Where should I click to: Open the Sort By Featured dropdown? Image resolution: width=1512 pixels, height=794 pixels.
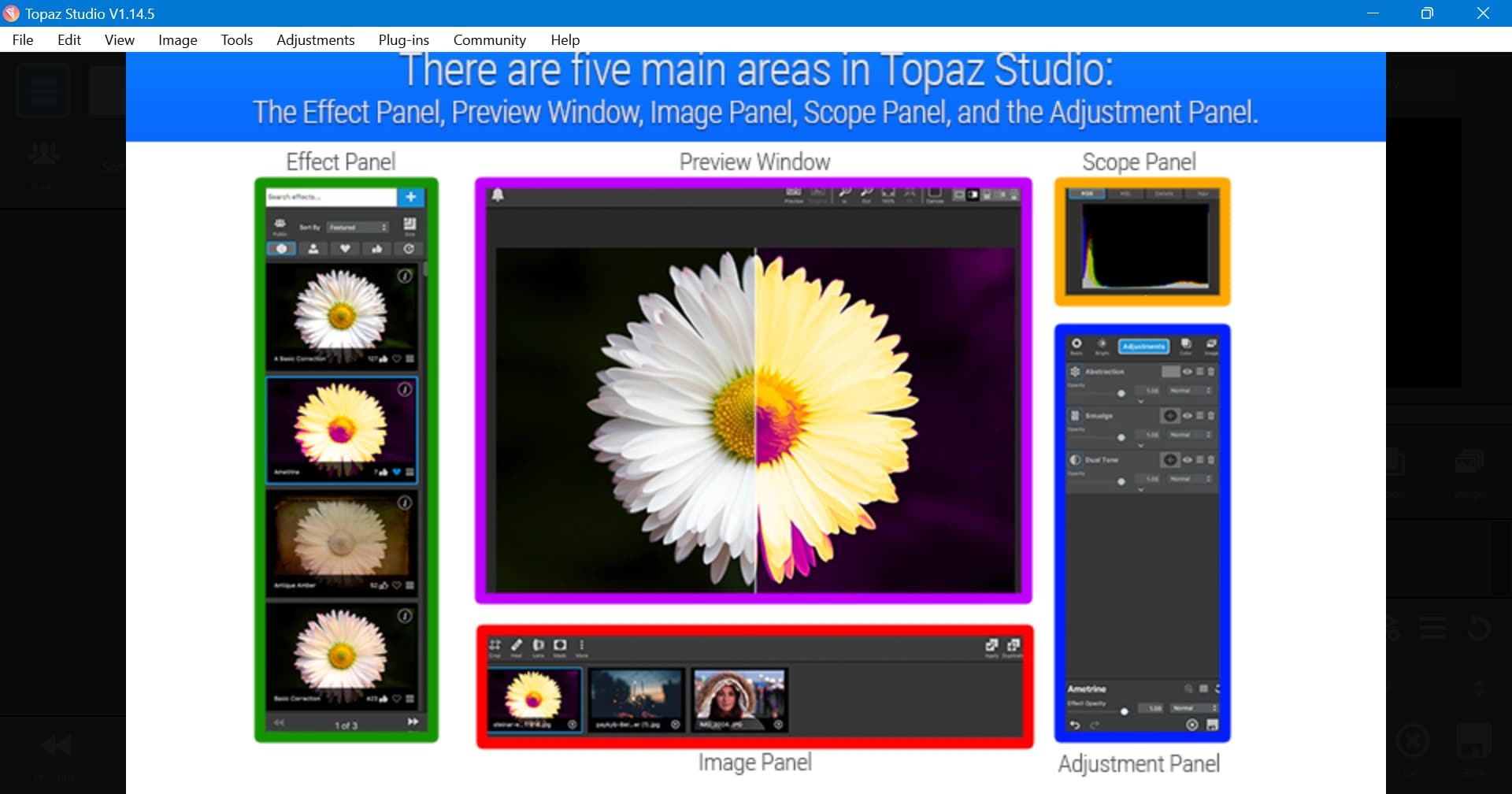point(358,228)
